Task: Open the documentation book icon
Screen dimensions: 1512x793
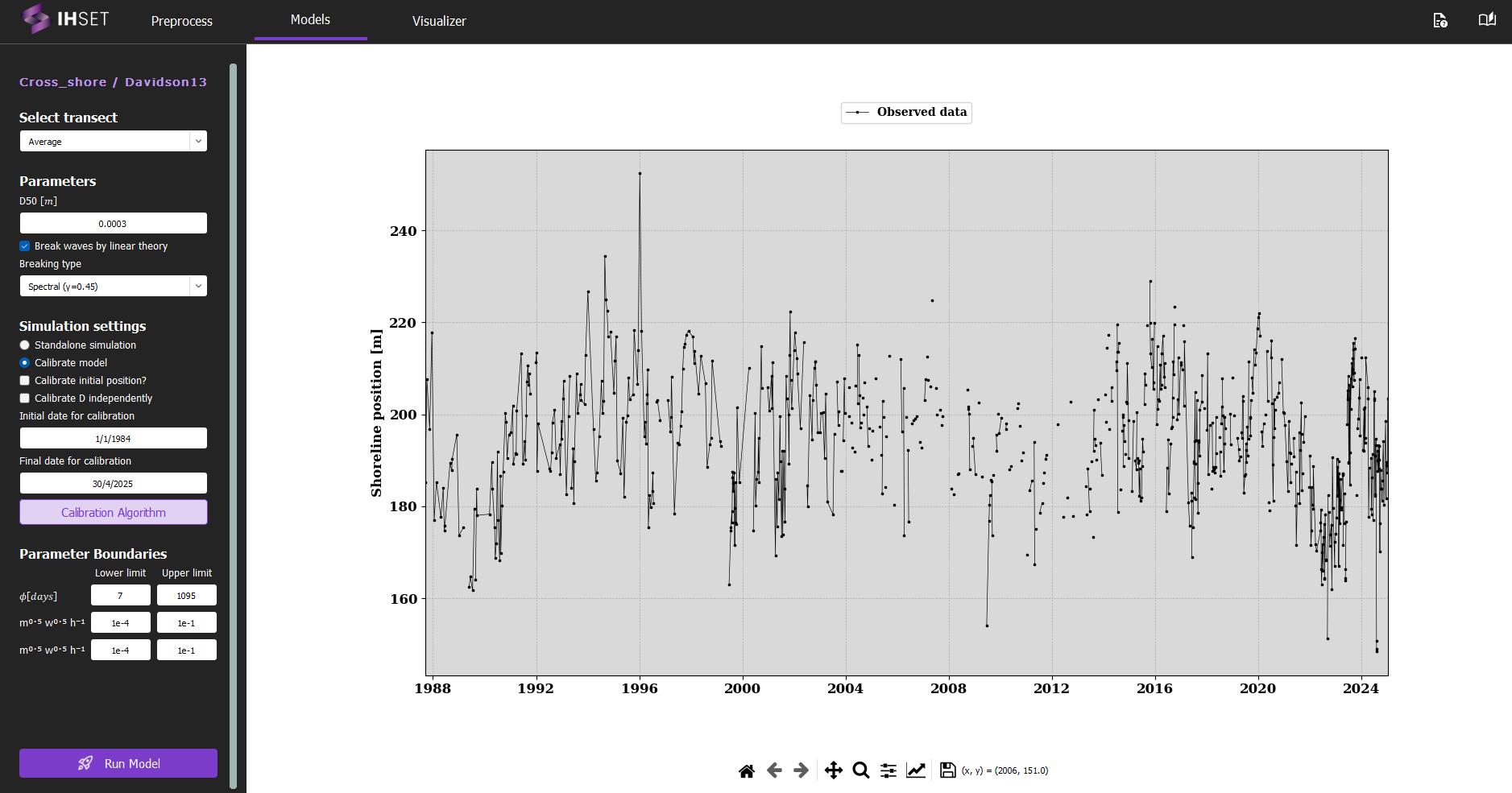Action: point(1486,20)
